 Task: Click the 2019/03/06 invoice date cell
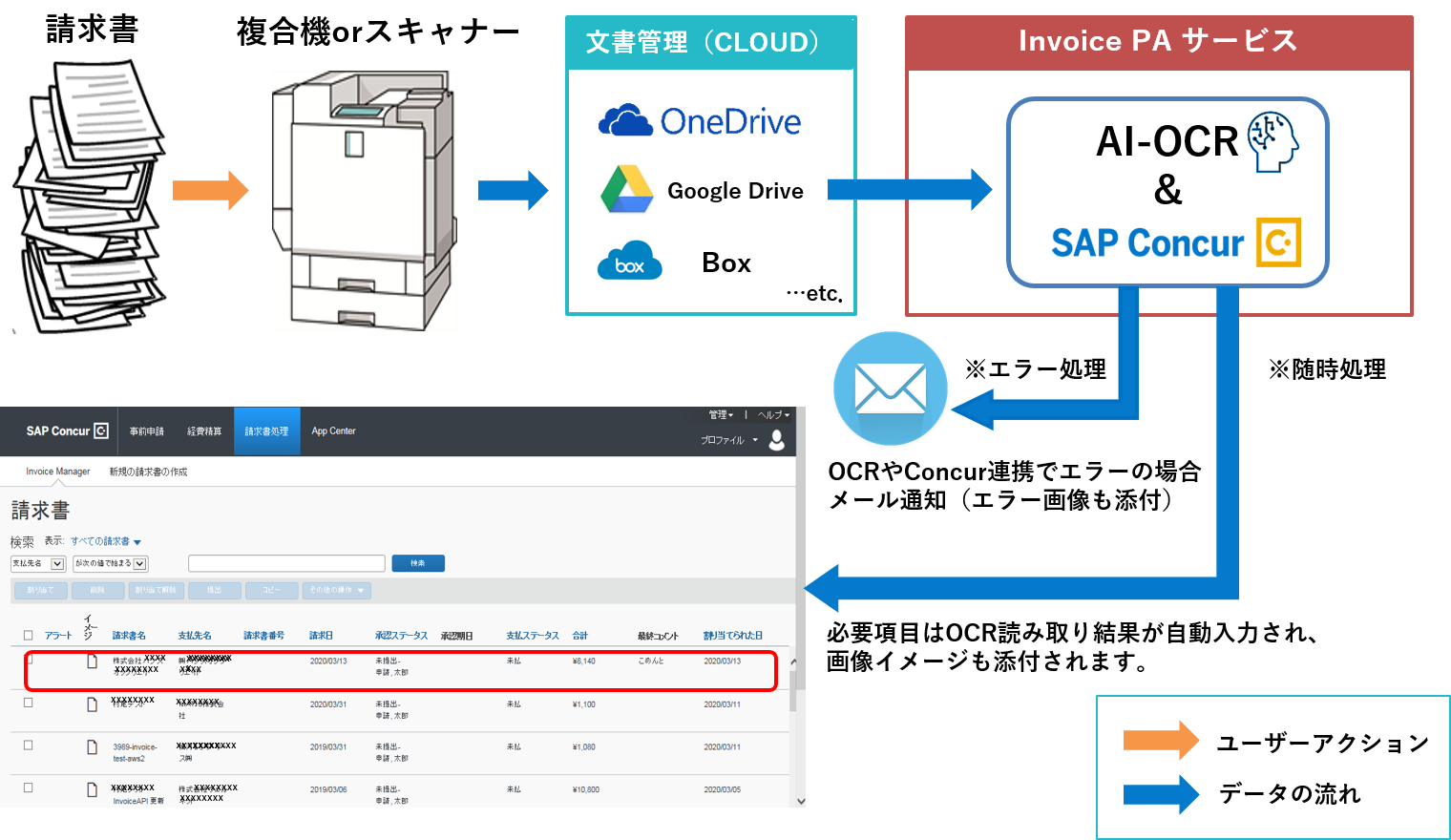(328, 789)
